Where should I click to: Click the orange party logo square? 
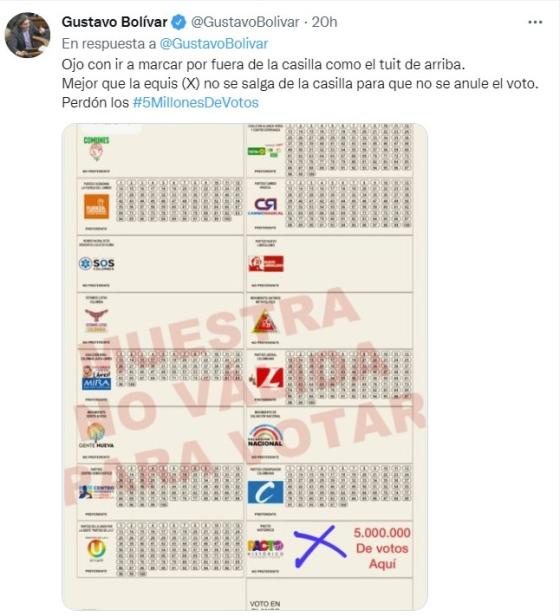coord(96,207)
